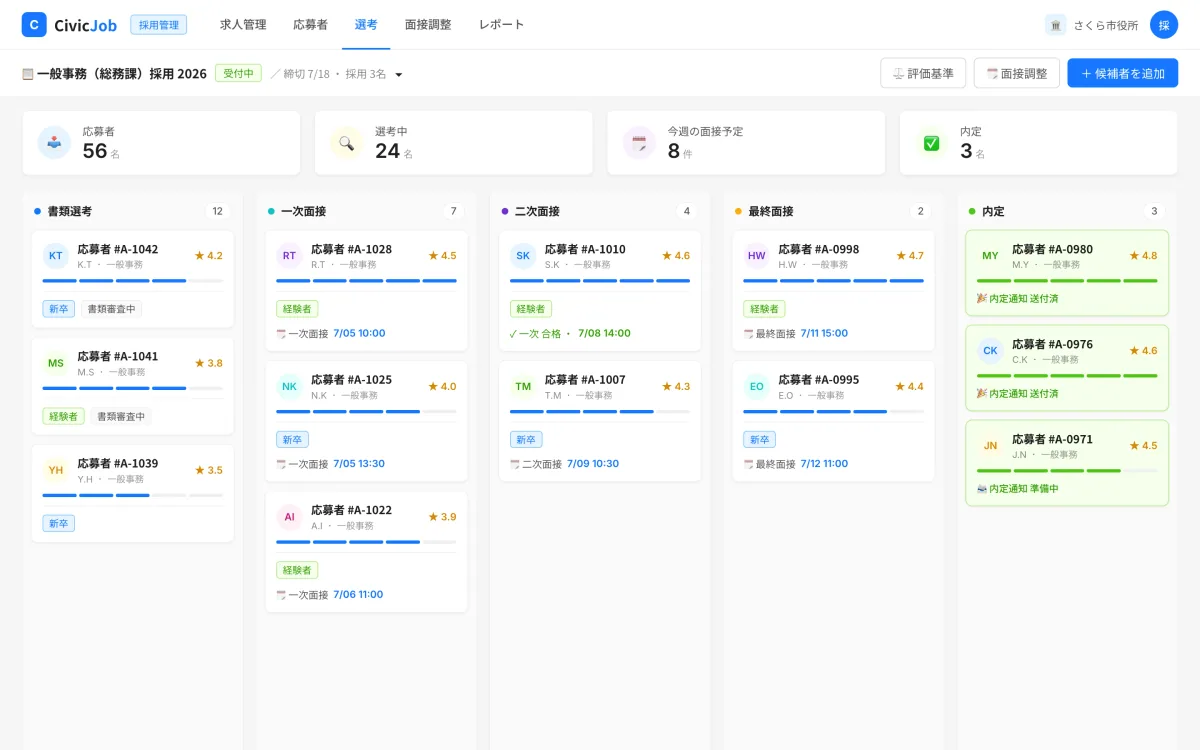Image resolution: width=1200 pixels, height=750 pixels.
Task: Click the 面接調整 toolbar button
Action: coord(1016,73)
